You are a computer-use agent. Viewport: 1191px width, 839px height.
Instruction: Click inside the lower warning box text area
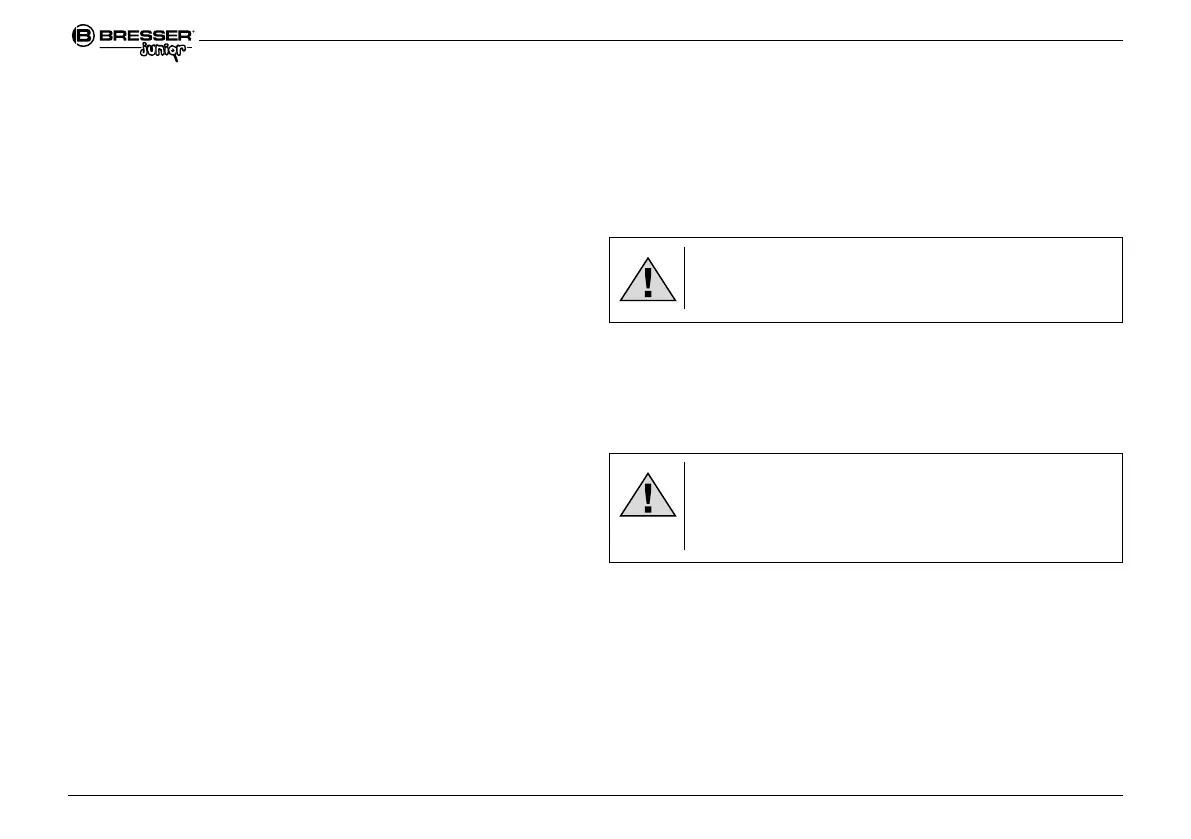coord(900,507)
